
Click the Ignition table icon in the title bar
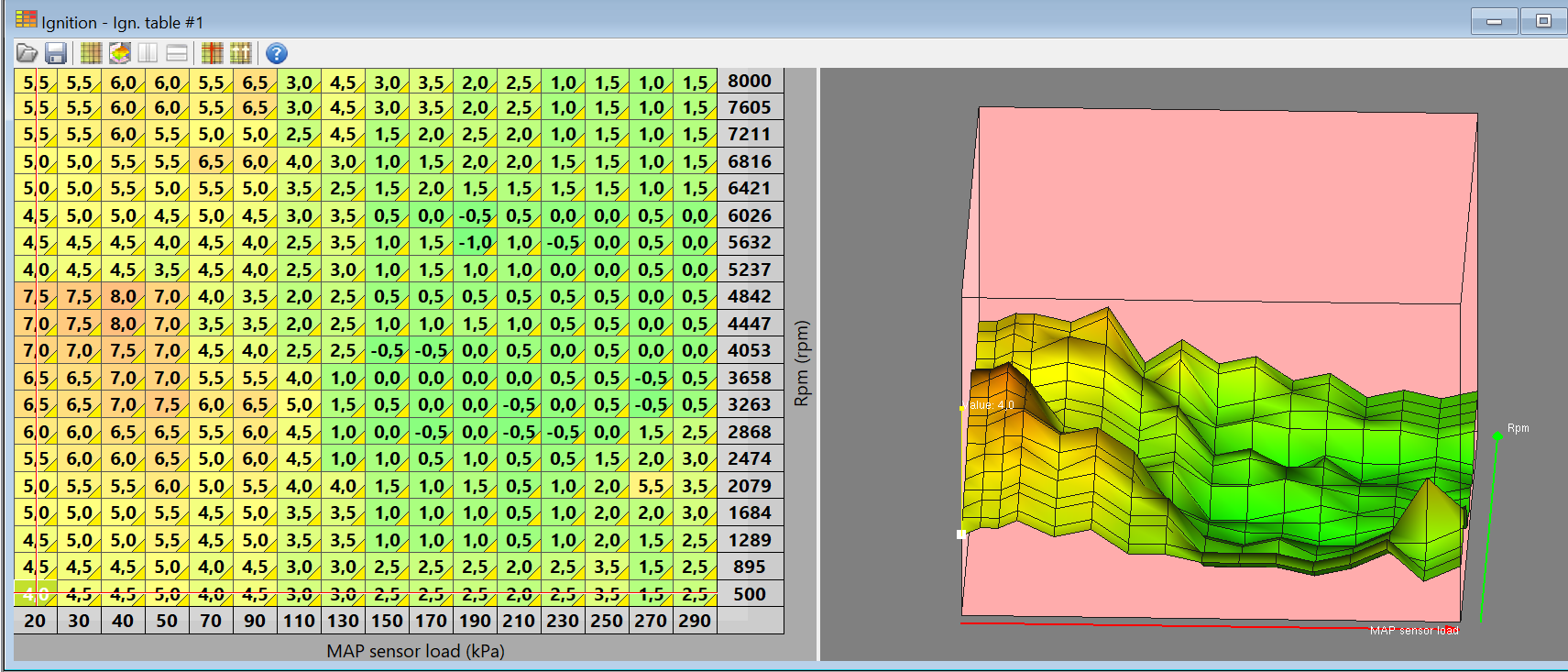(26, 19)
